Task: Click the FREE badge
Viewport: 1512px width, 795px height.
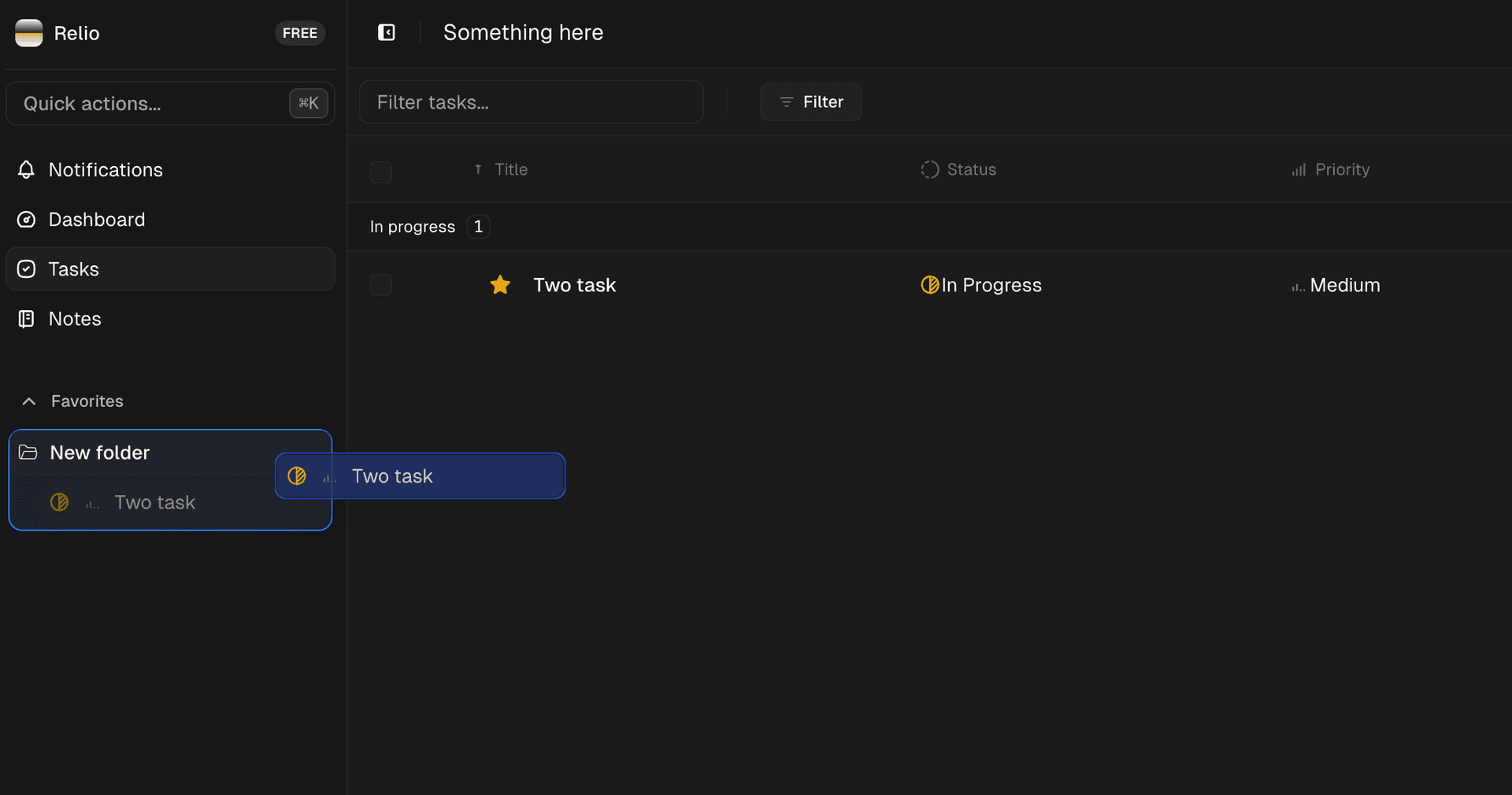Action: coord(299,33)
